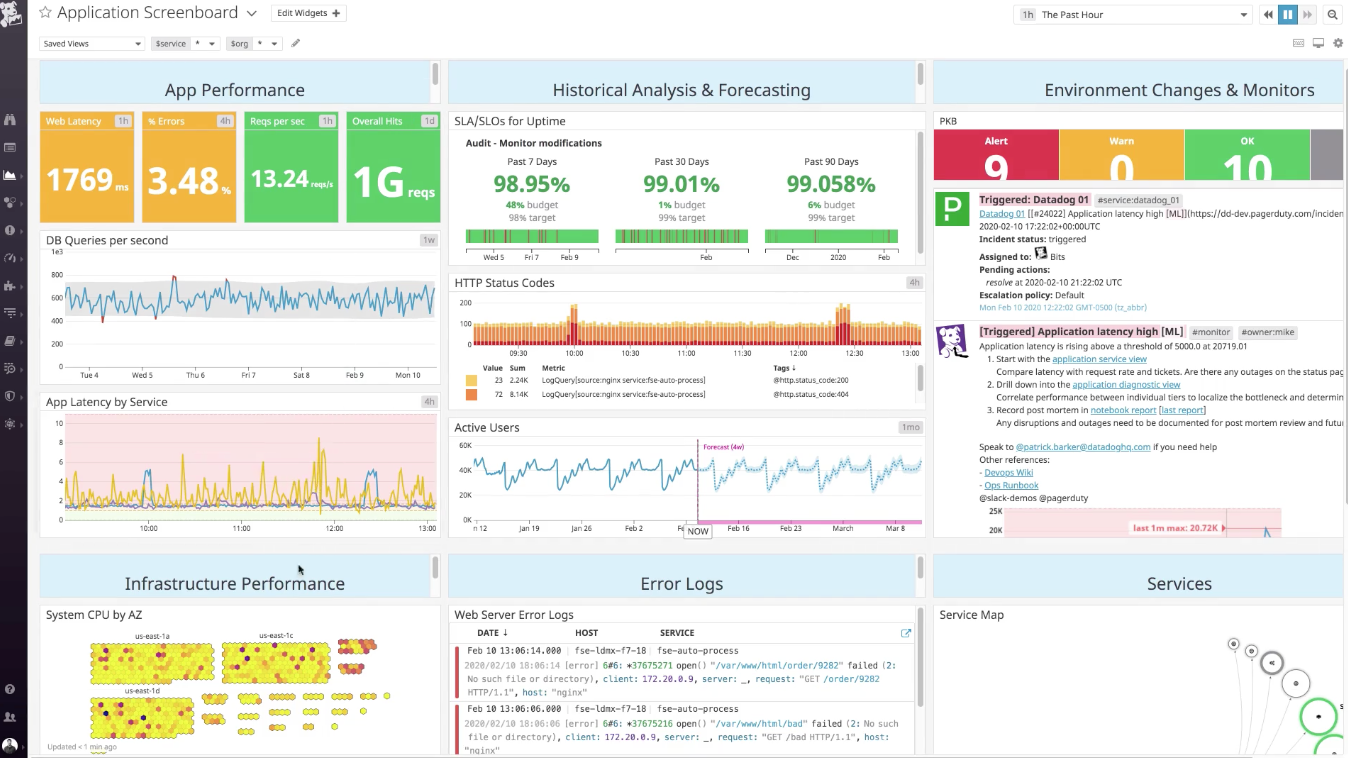Click the Past 90 Days 99.058% SLO value

pos(831,184)
